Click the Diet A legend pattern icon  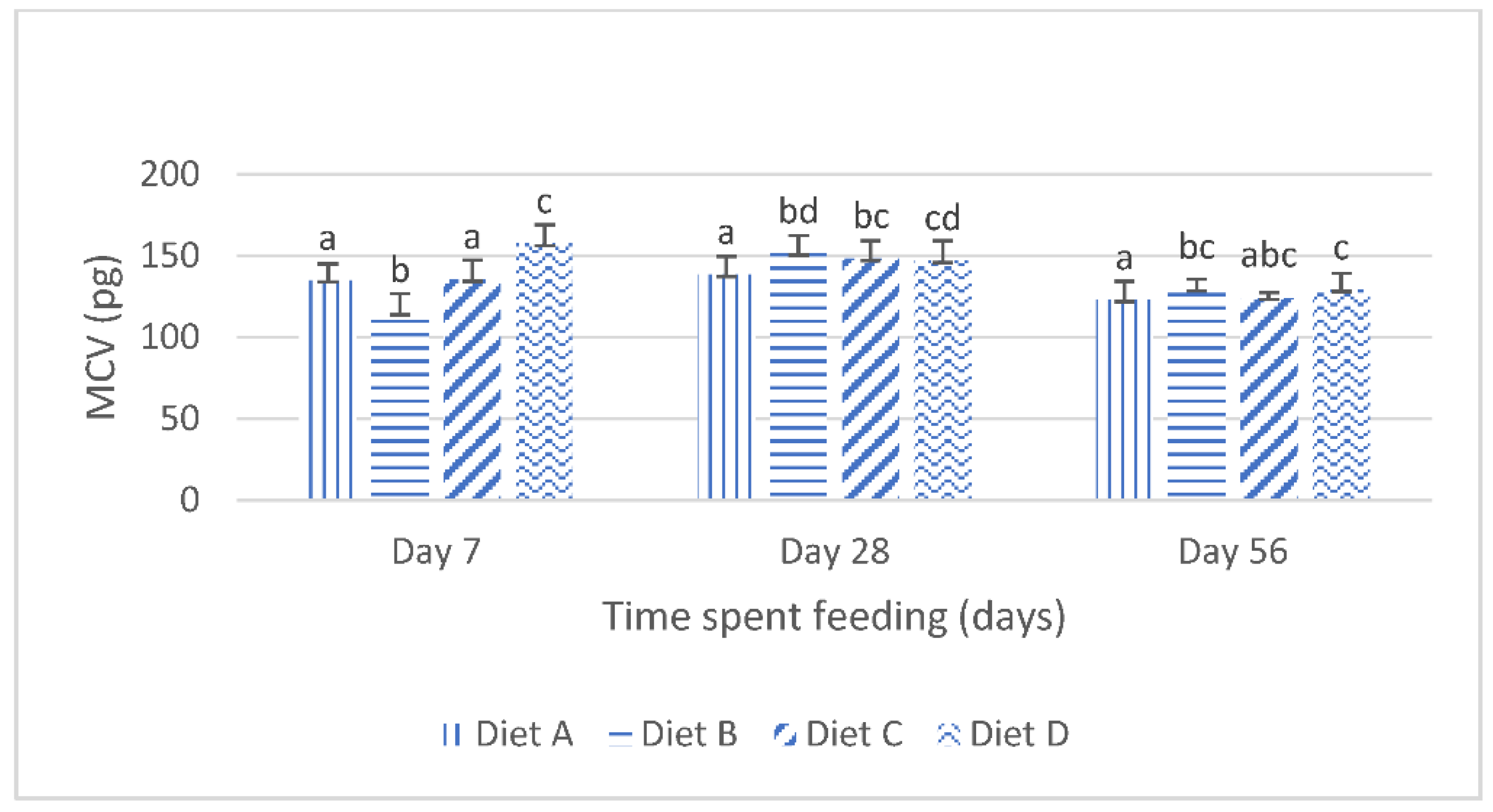coord(451,735)
